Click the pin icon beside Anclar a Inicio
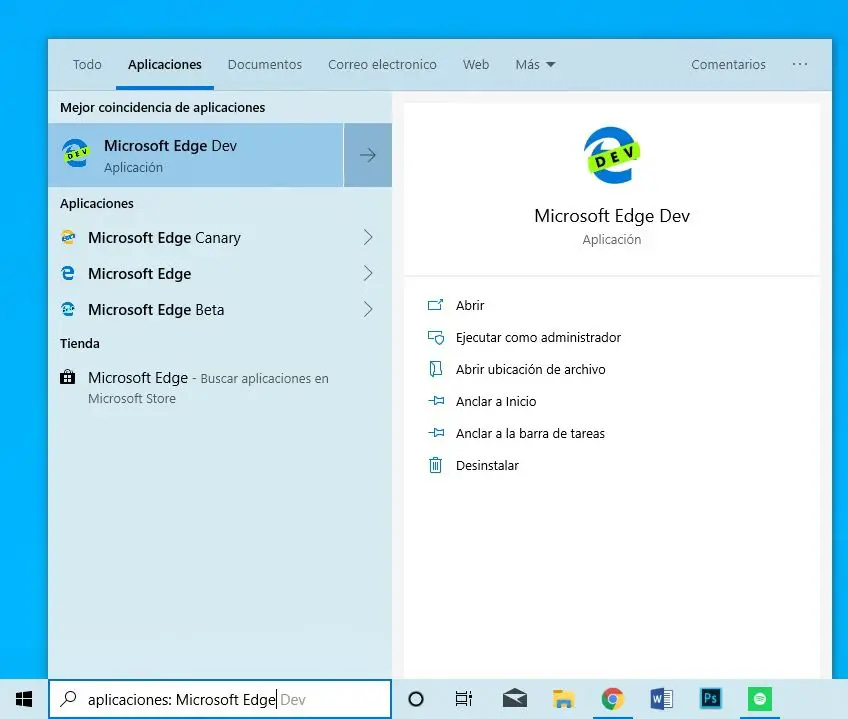This screenshot has width=848, height=719. point(436,401)
